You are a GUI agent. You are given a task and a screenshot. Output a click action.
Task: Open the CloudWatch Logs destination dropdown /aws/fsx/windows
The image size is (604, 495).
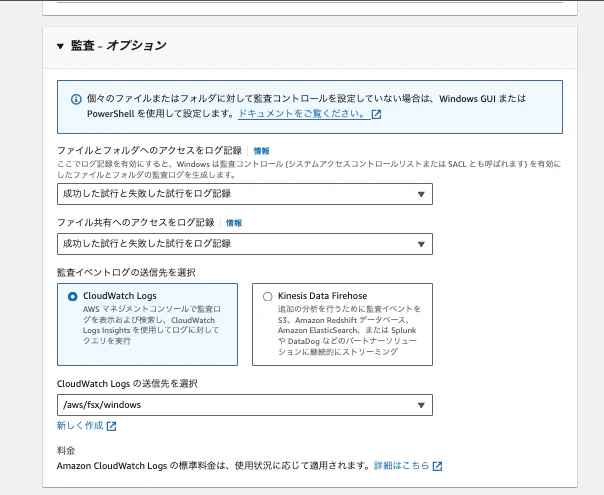[245, 405]
